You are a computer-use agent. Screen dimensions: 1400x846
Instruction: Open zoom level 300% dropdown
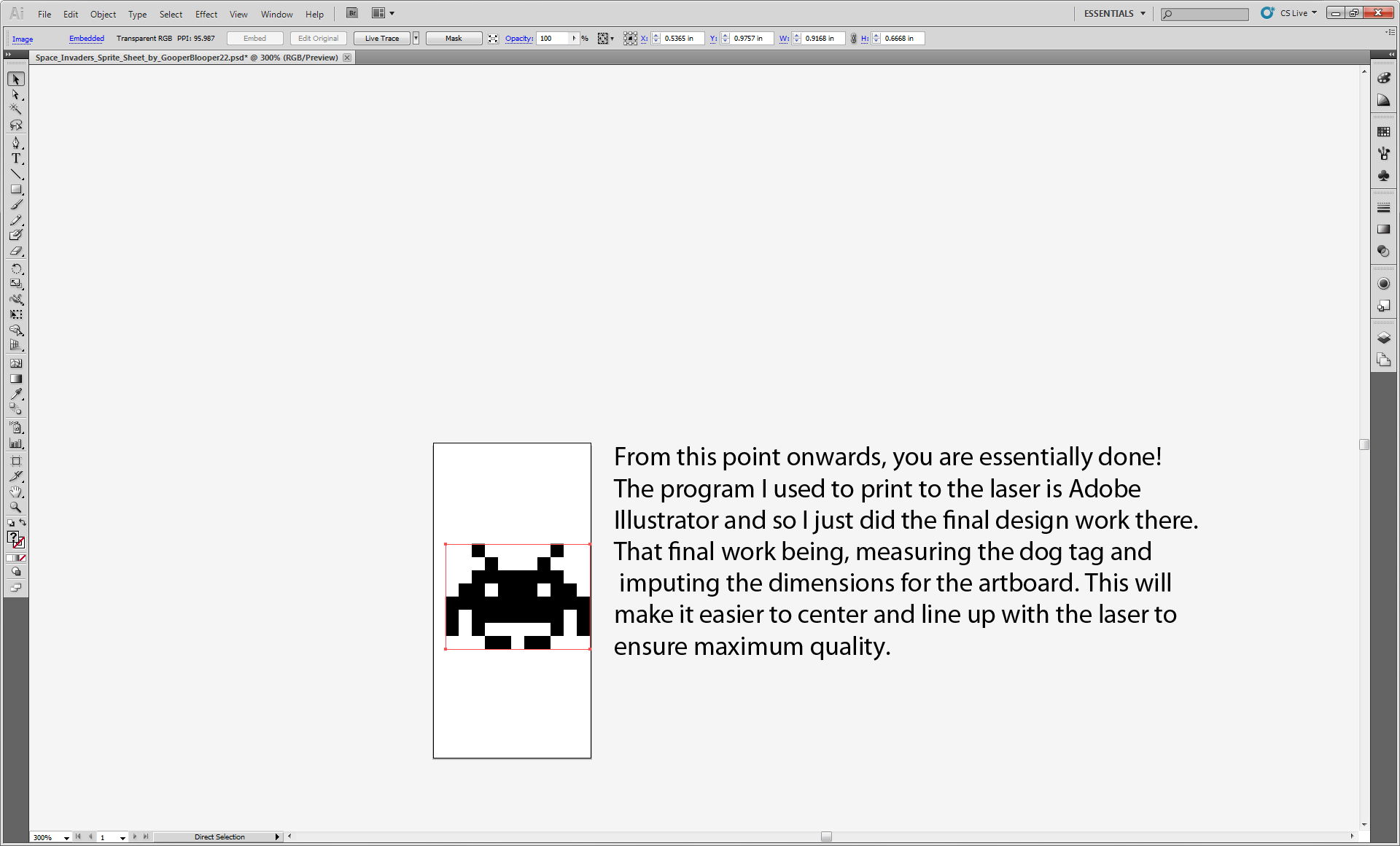click(x=66, y=837)
